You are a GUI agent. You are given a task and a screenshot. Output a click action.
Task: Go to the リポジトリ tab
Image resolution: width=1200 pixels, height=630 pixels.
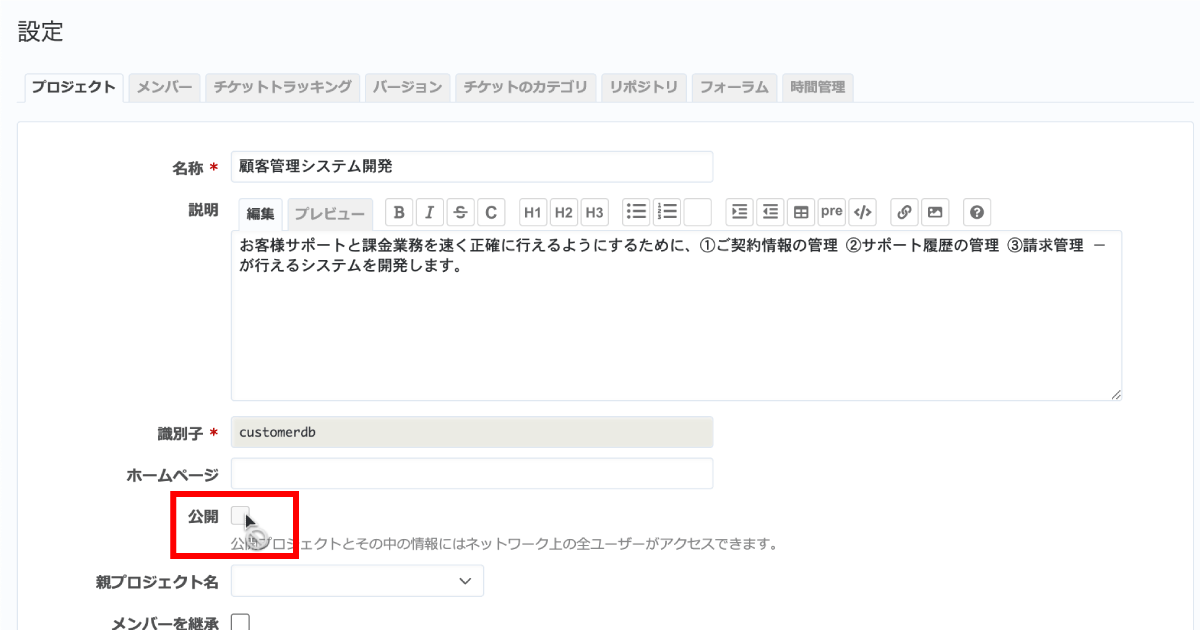644,87
